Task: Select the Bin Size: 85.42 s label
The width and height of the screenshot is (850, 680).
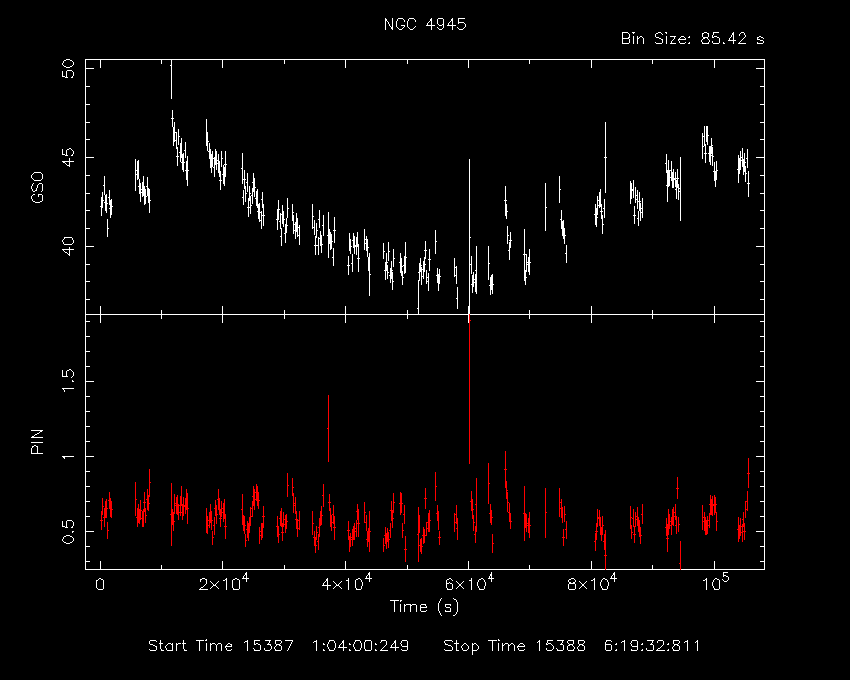Action: tap(692, 39)
